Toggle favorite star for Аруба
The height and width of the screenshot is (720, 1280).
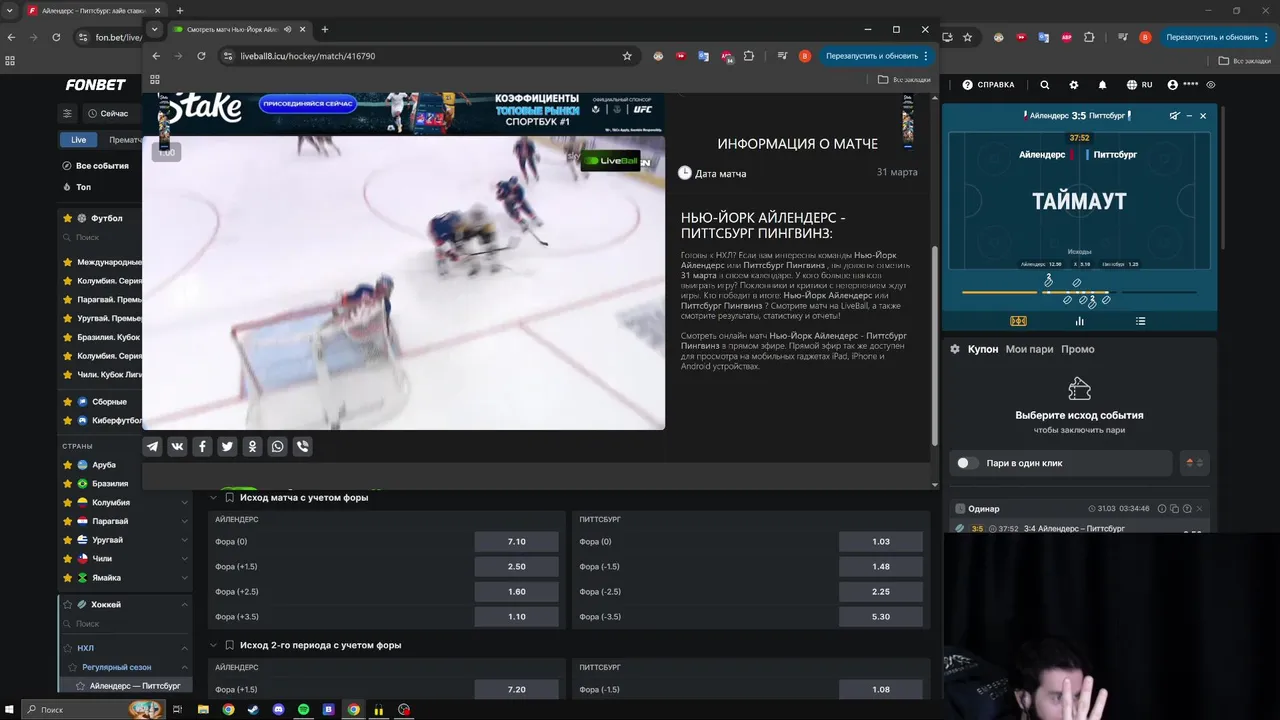point(68,465)
